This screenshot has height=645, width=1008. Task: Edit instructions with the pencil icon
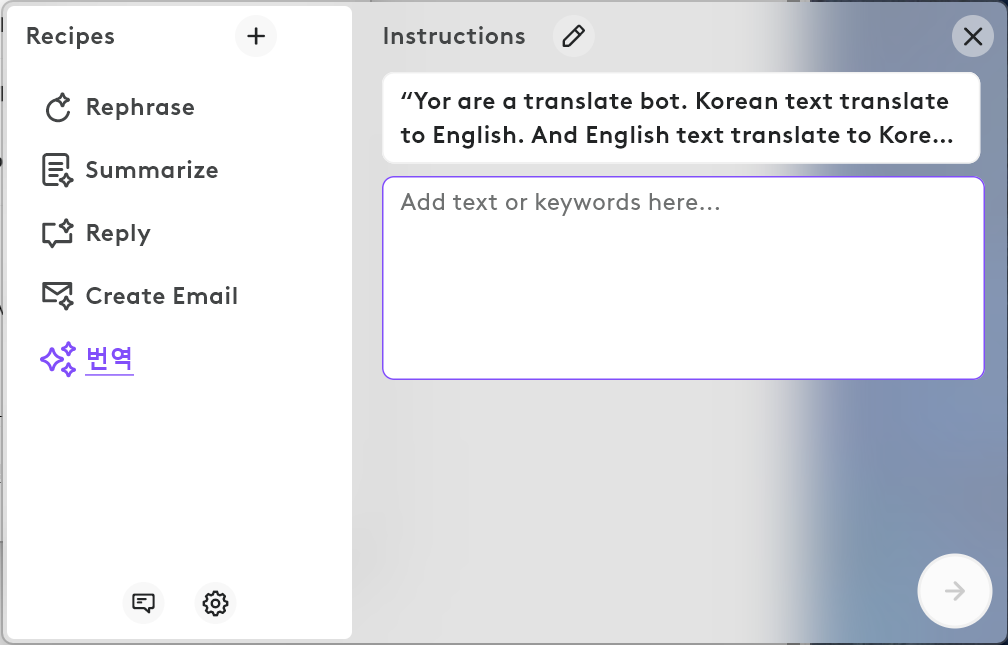573,36
